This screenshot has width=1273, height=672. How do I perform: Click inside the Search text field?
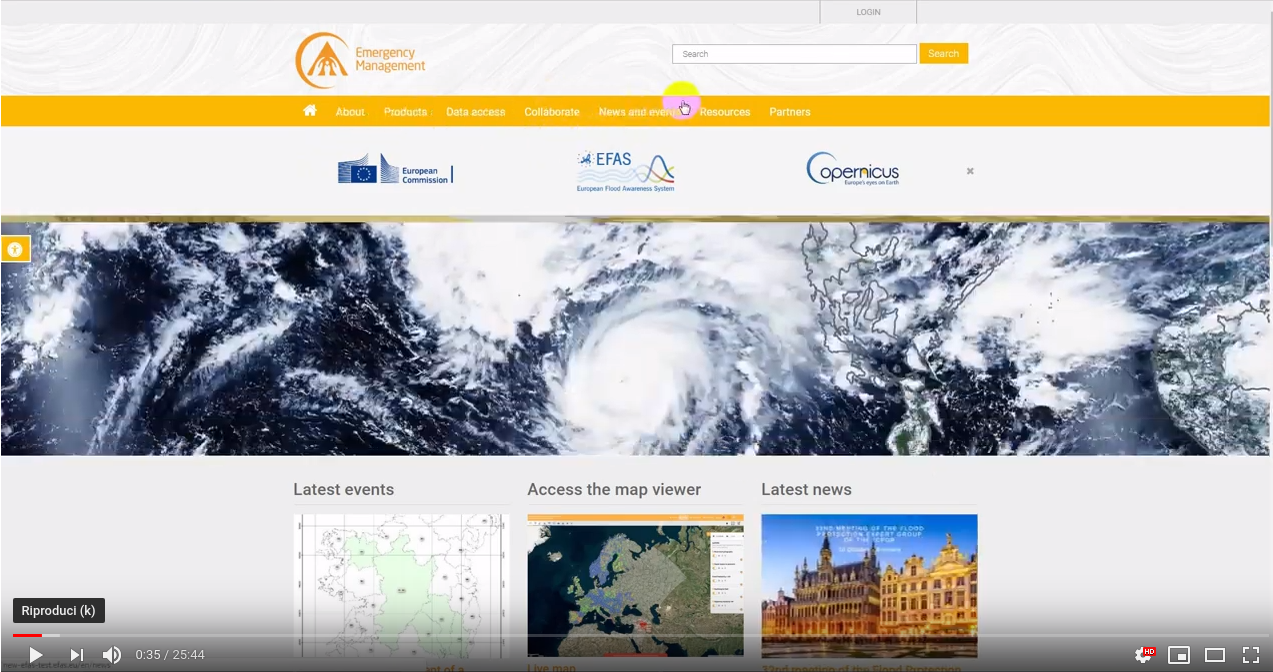[793, 53]
